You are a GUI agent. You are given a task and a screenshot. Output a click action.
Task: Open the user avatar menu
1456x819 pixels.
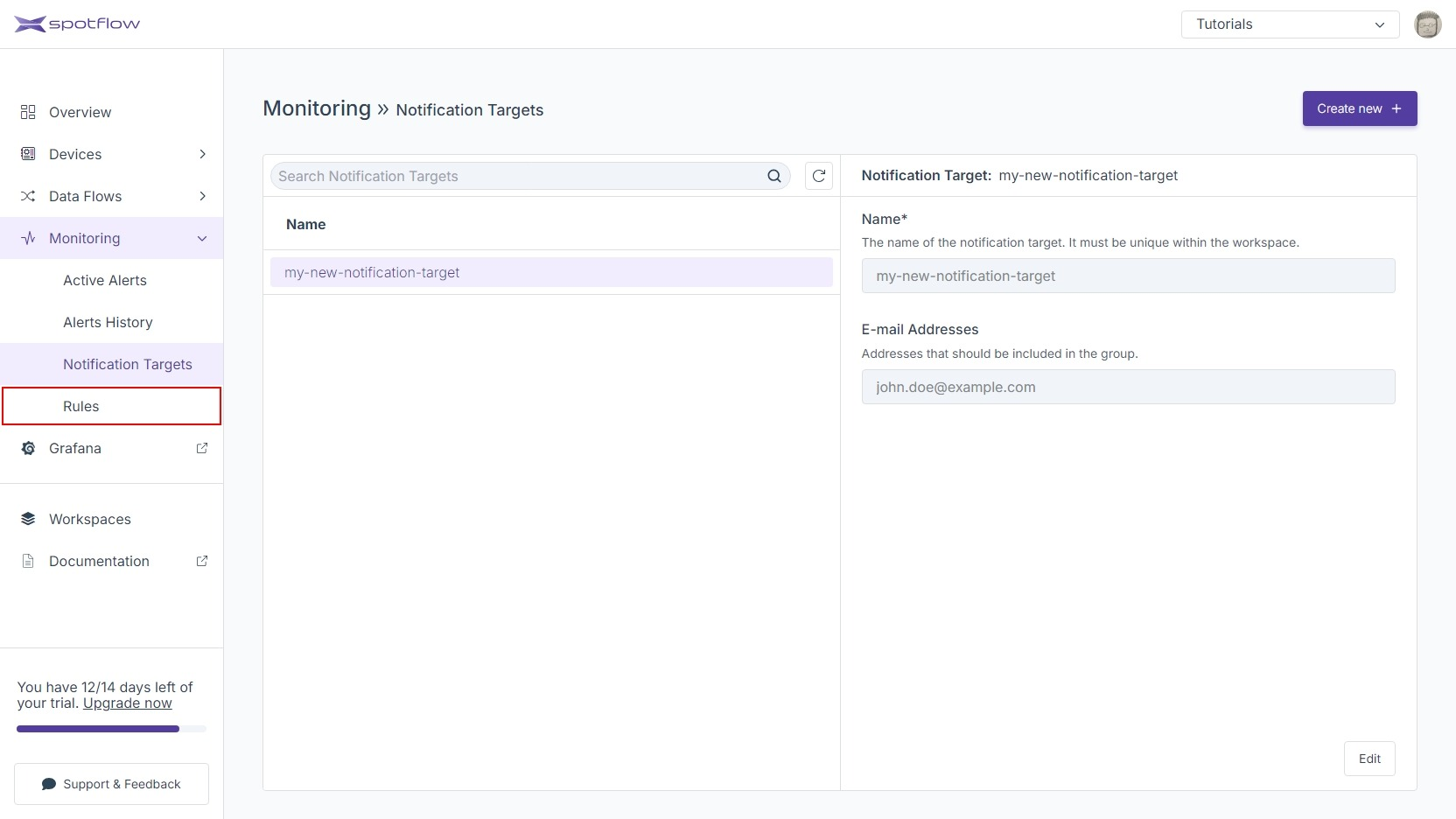pyautogui.click(x=1427, y=24)
